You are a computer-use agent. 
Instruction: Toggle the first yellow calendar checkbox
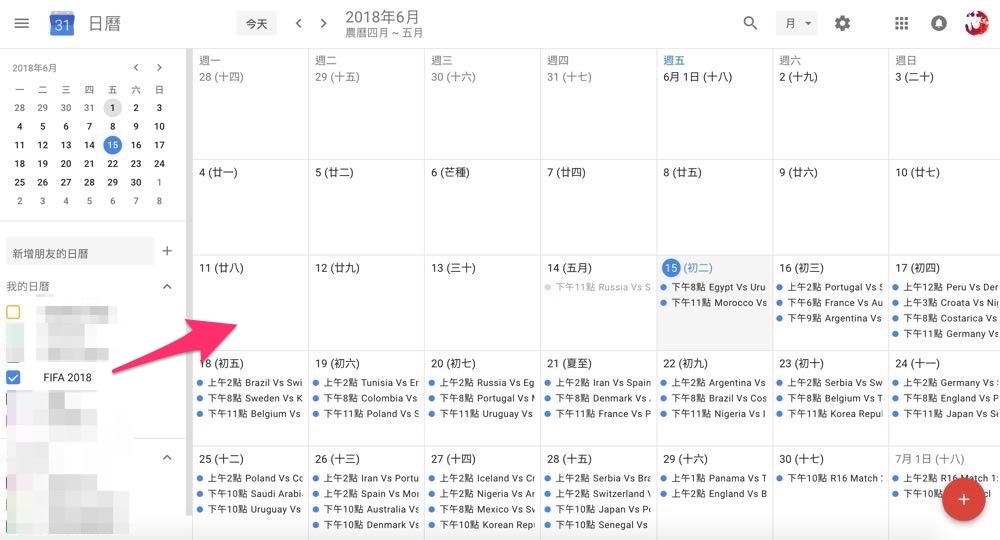pyautogui.click(x=13, y=312)
